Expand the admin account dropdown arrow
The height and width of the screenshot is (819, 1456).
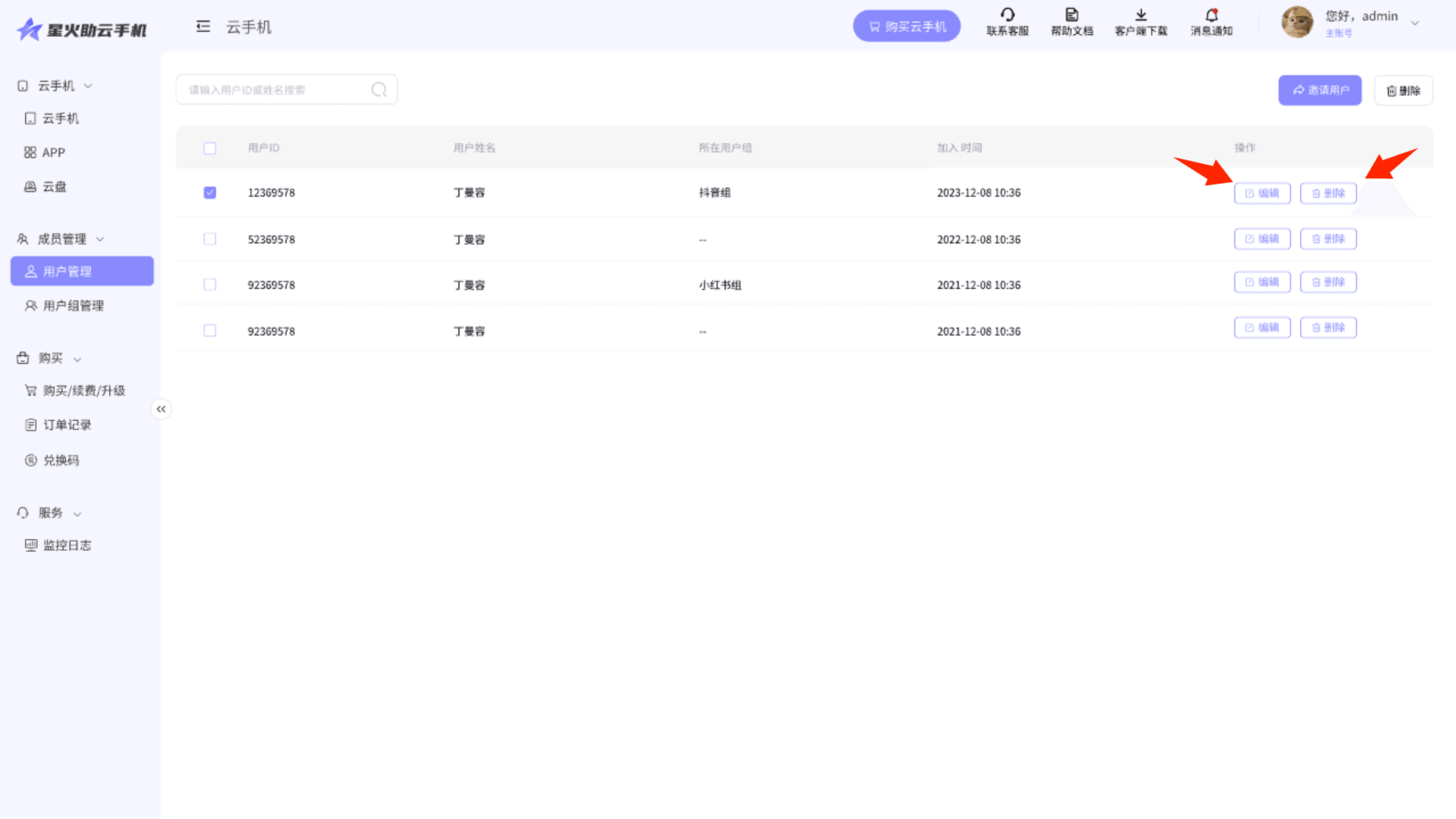pyautogui.click(x=1415, y=24)
